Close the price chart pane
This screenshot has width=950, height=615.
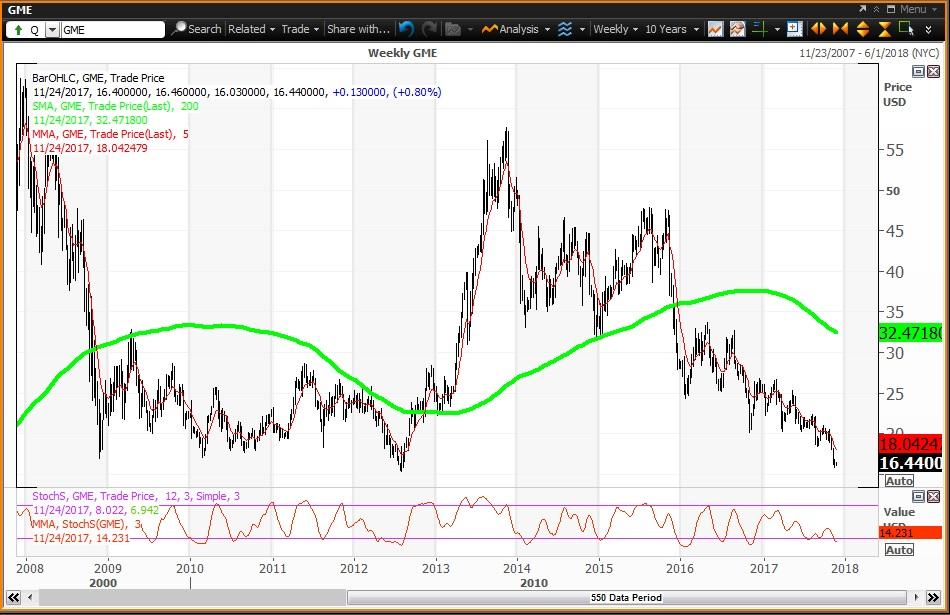click(933, 71)
